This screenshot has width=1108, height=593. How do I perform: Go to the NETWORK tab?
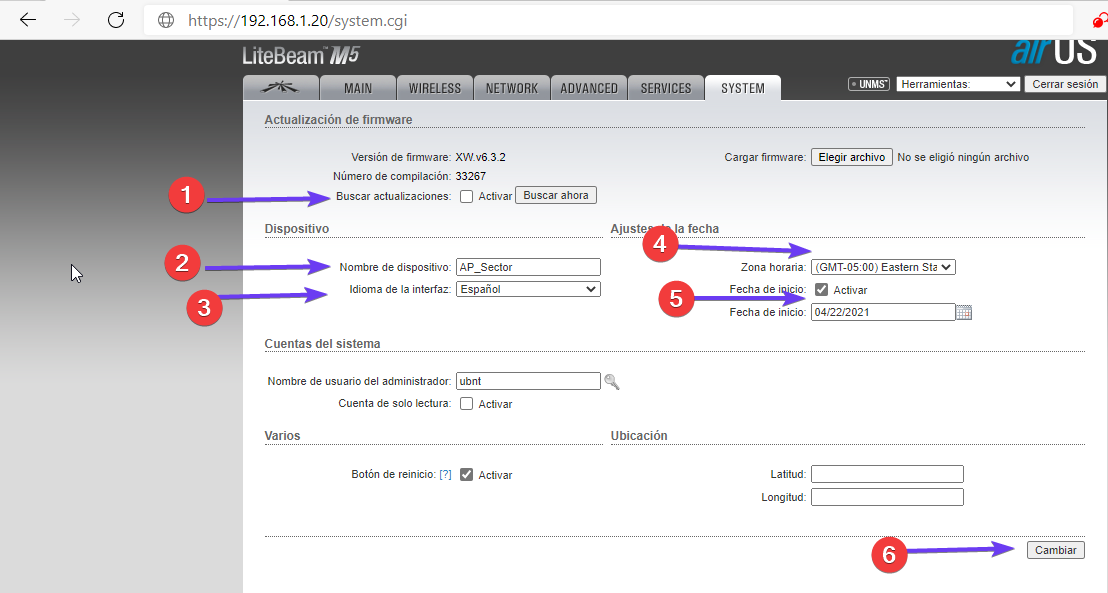[x=511, y=88]
